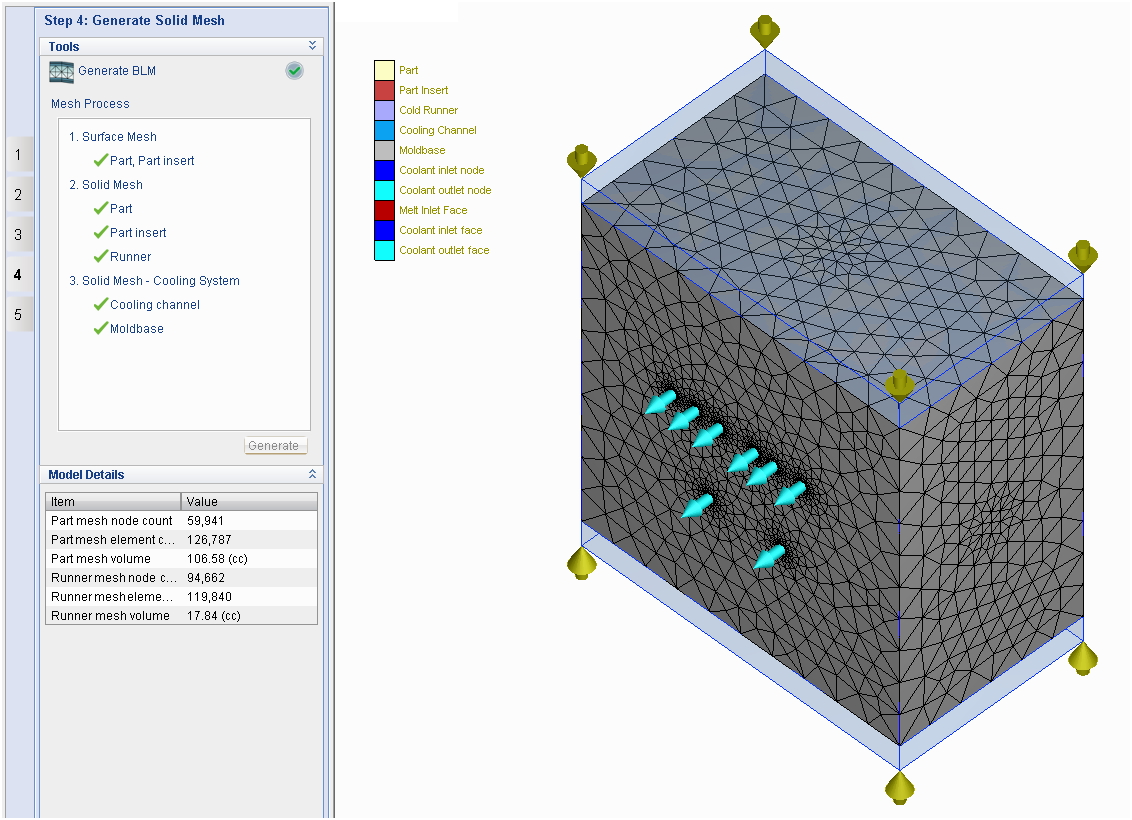Click the Cooling Channel color swatch
Image resolution: width=1132 pixels, height=820 pixels.
tap(384, 130)
